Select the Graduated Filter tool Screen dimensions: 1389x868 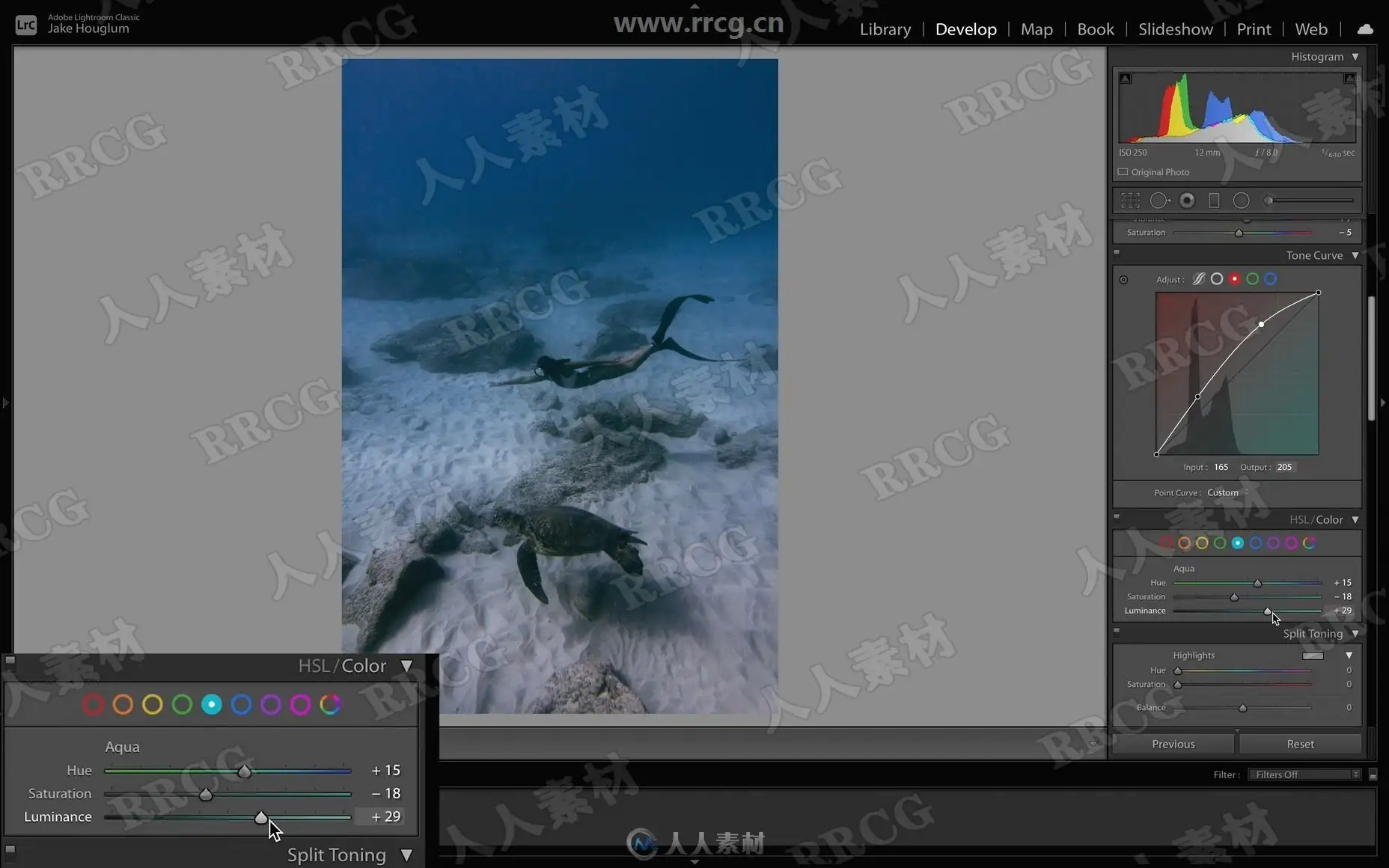pos(1214,201)
